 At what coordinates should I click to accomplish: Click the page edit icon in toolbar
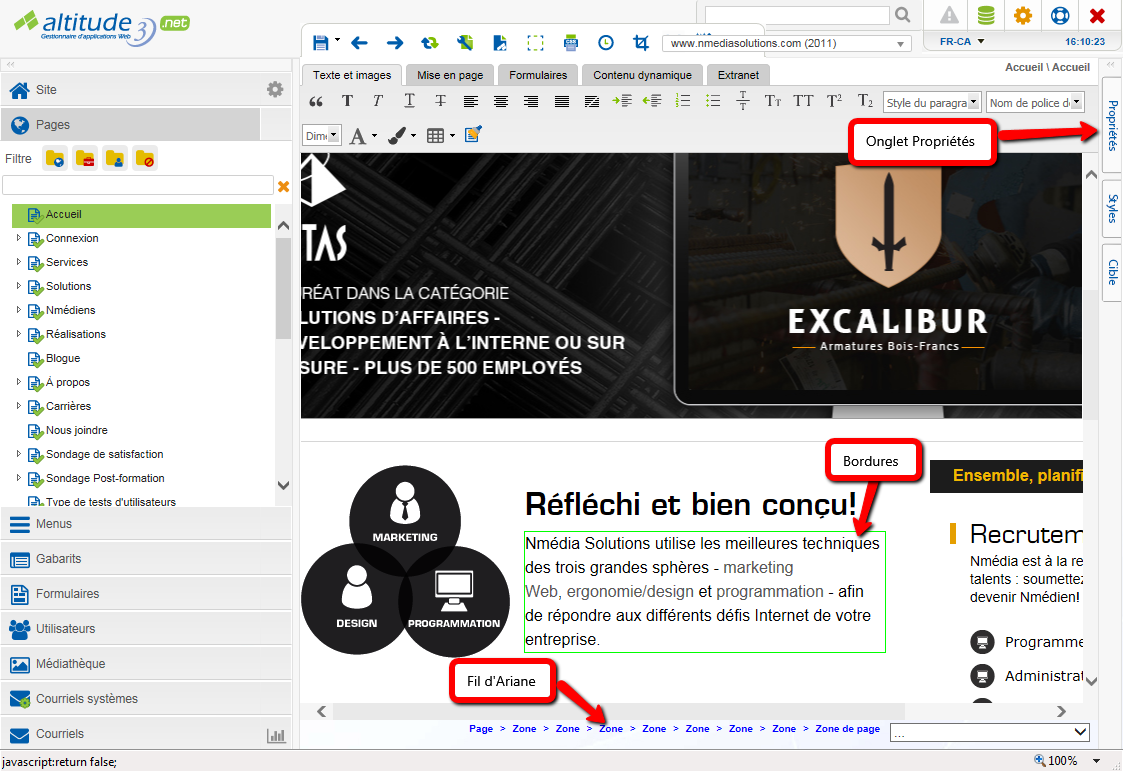point(500,43)
